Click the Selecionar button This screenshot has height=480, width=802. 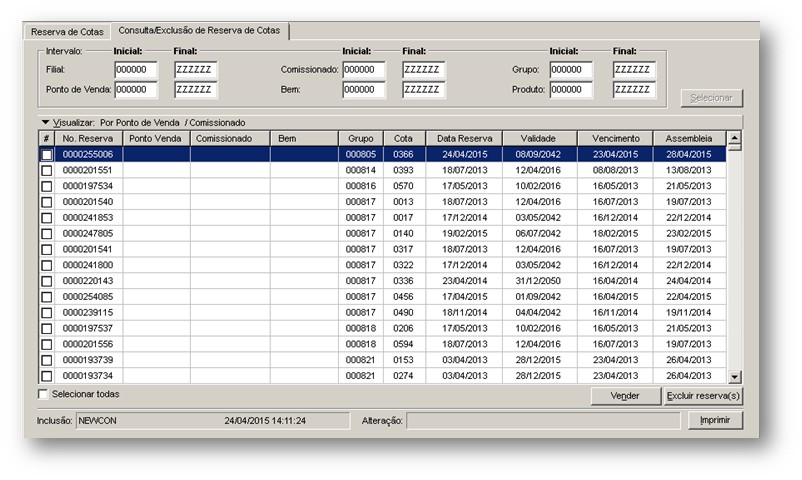pyautogui.click(x=711, y=98)
